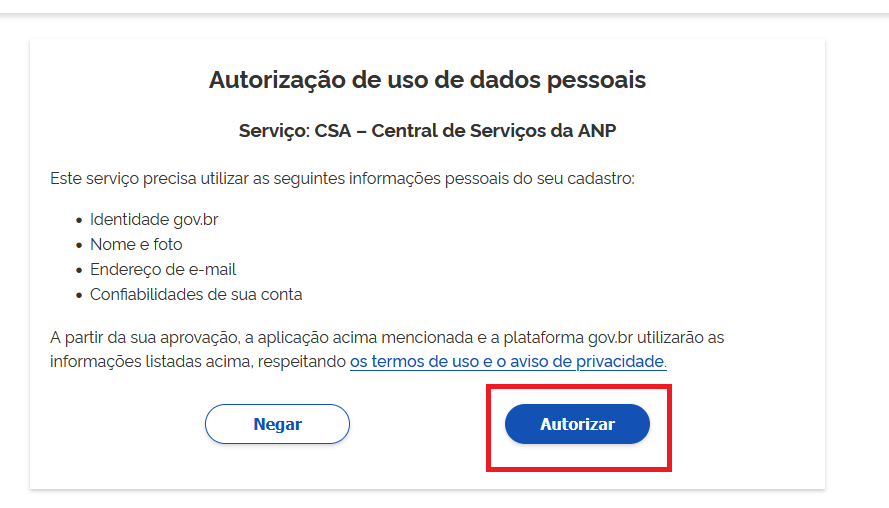Click the Identidade gov.br list item
The image size is (889, 508).
[x=153, y=219]
